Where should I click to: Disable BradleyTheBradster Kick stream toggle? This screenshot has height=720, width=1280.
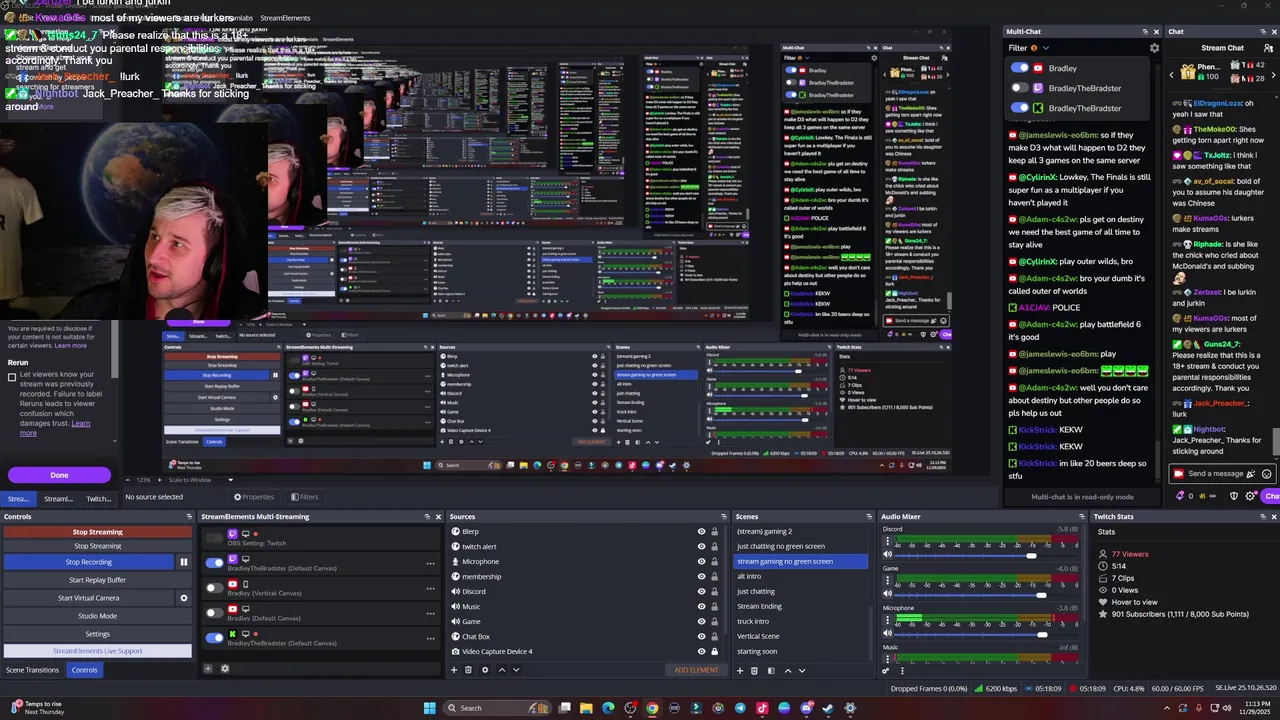[214, 637]
